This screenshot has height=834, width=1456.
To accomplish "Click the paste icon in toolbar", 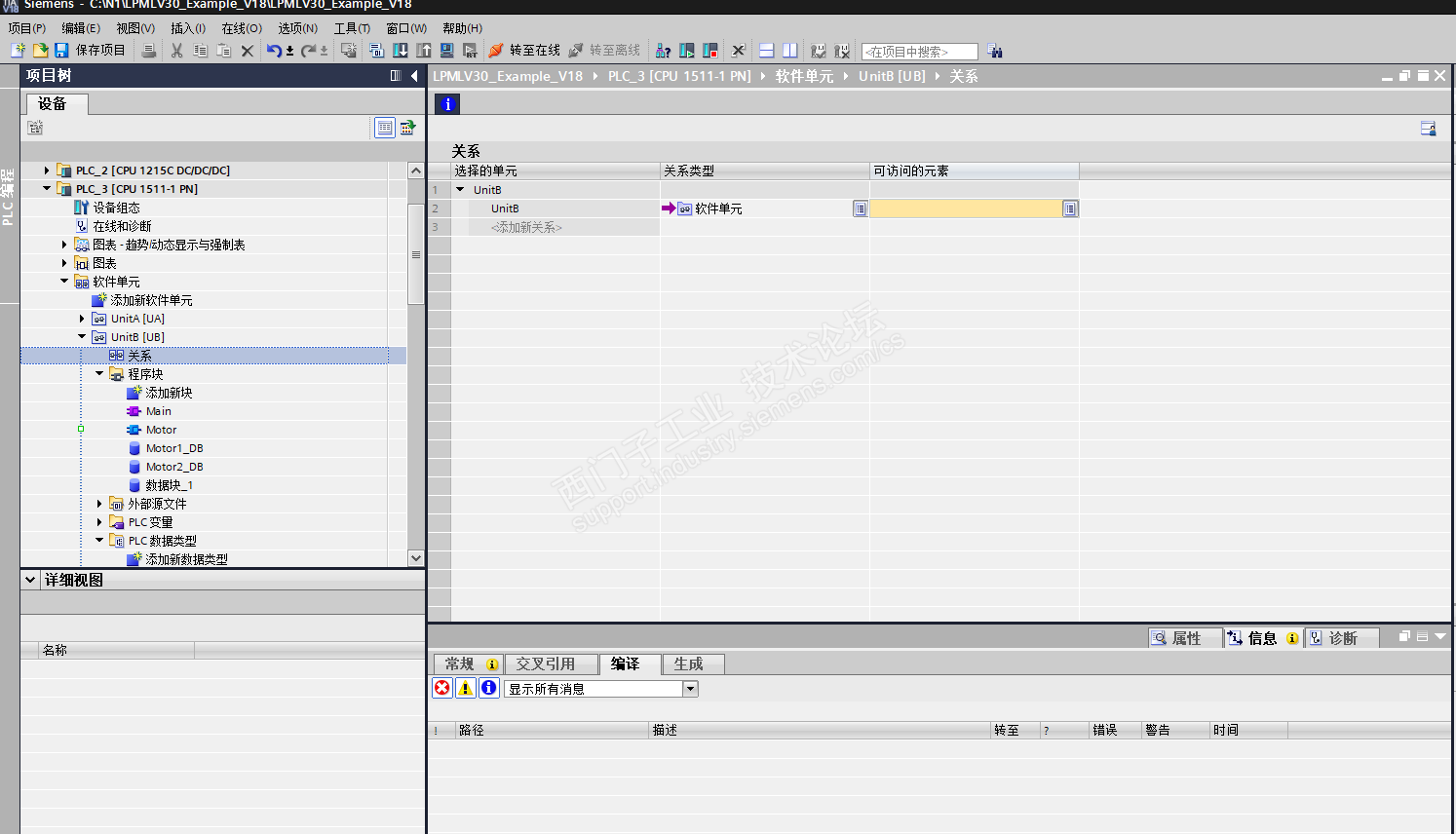I will [x=224, y=51].
